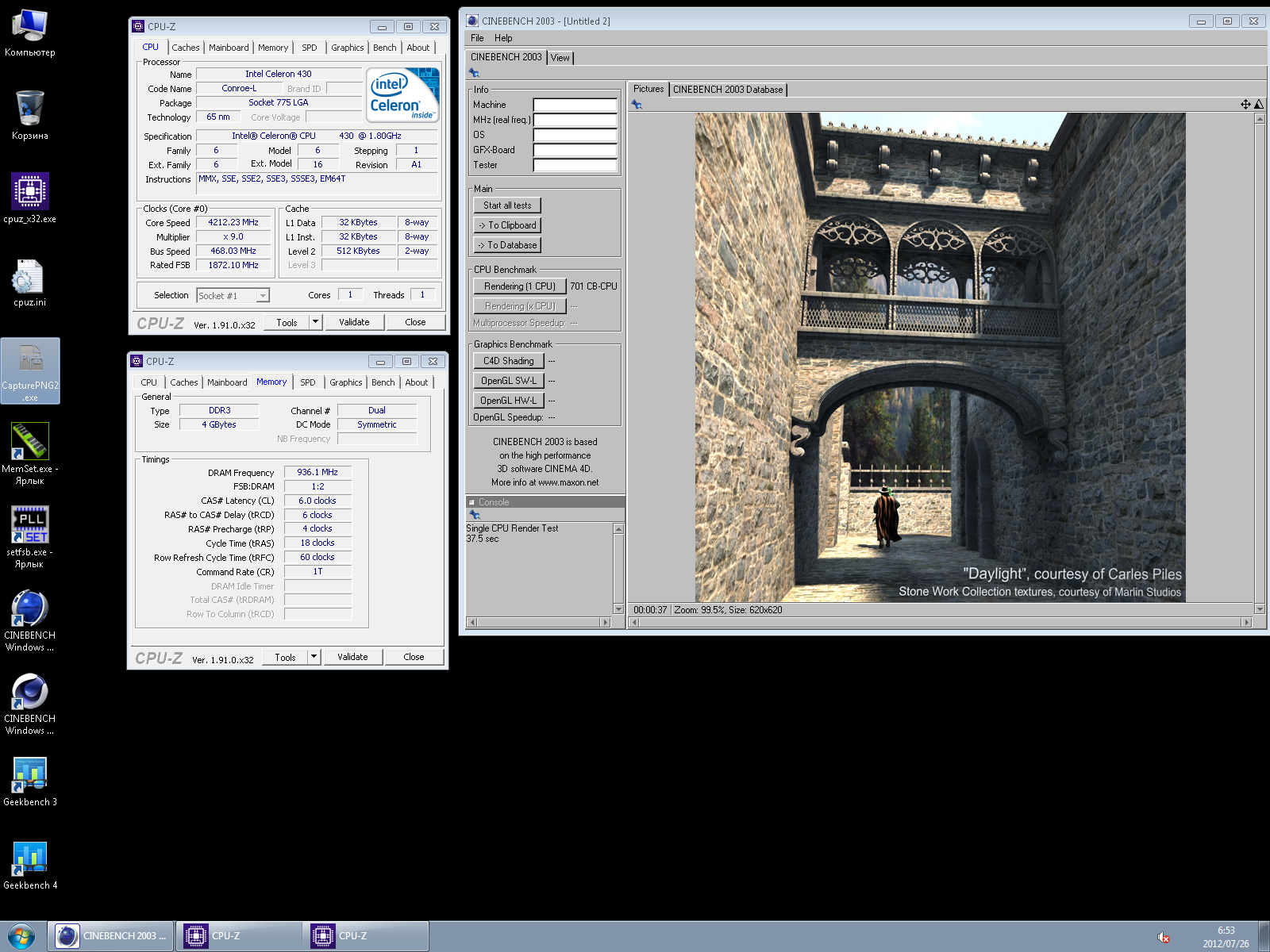Open the Help menu in CINEBENCH
This screenshot has width=1270, height=952.
click(x=503, y=38)
